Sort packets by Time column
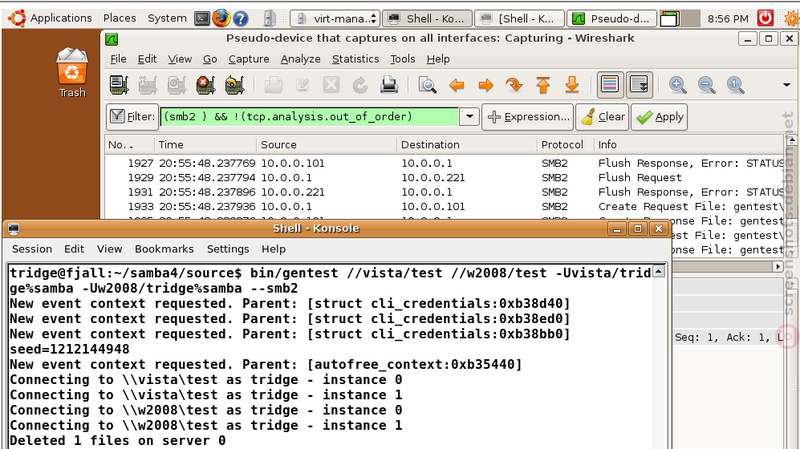The width and height of the screenshot is (800, 449). point(206,145)
